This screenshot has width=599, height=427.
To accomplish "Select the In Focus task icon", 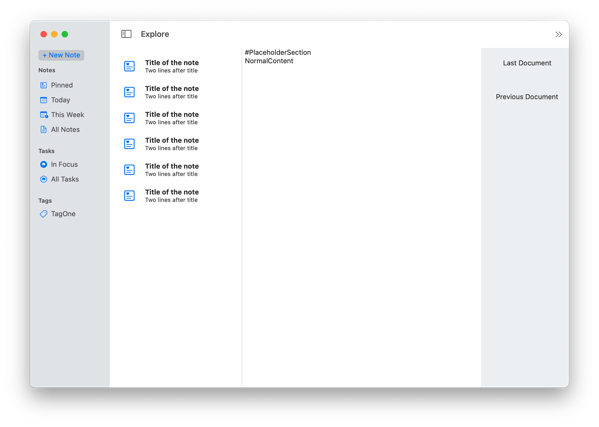I will click(x=44, y=164).
